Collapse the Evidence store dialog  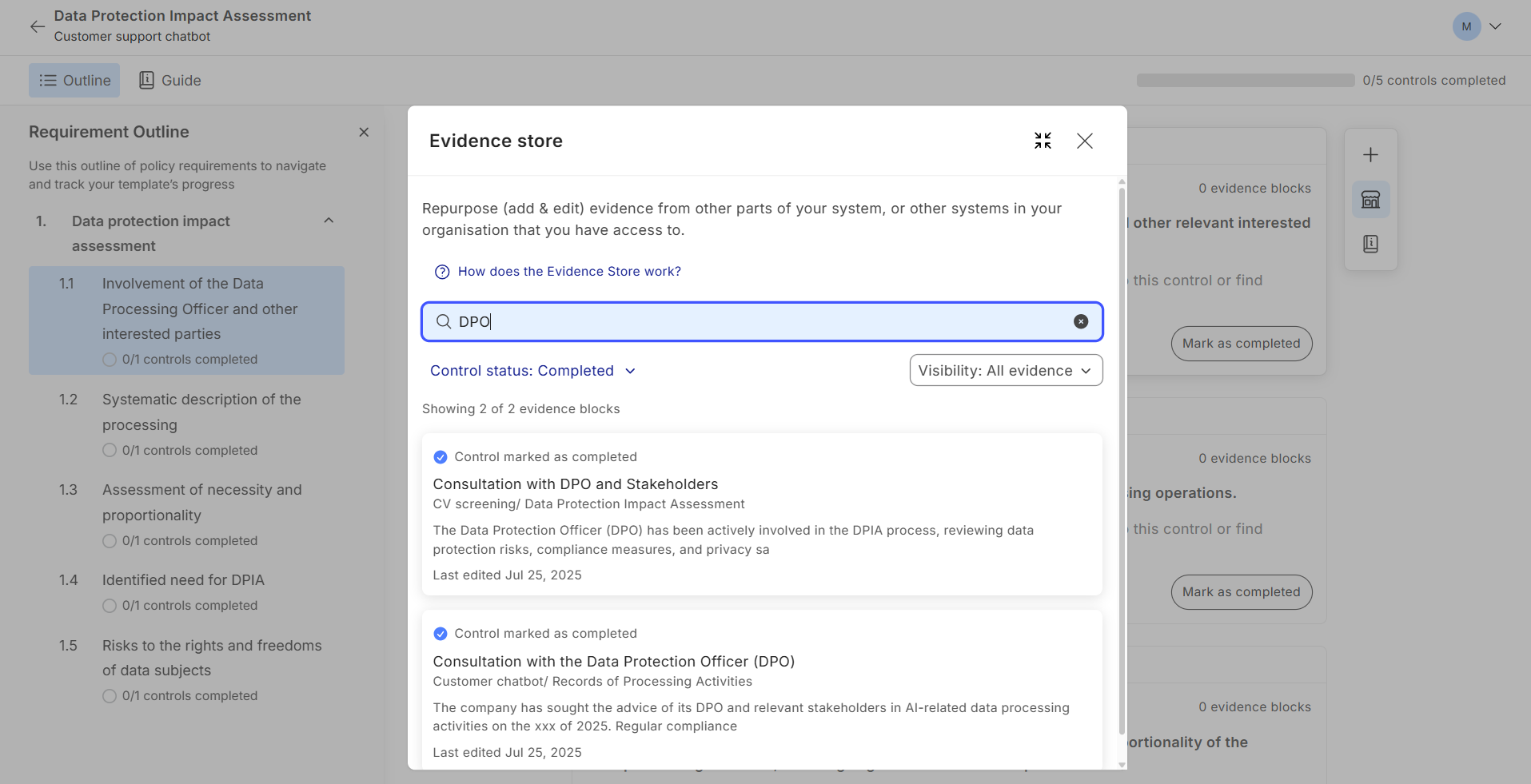pos(1043,141)
